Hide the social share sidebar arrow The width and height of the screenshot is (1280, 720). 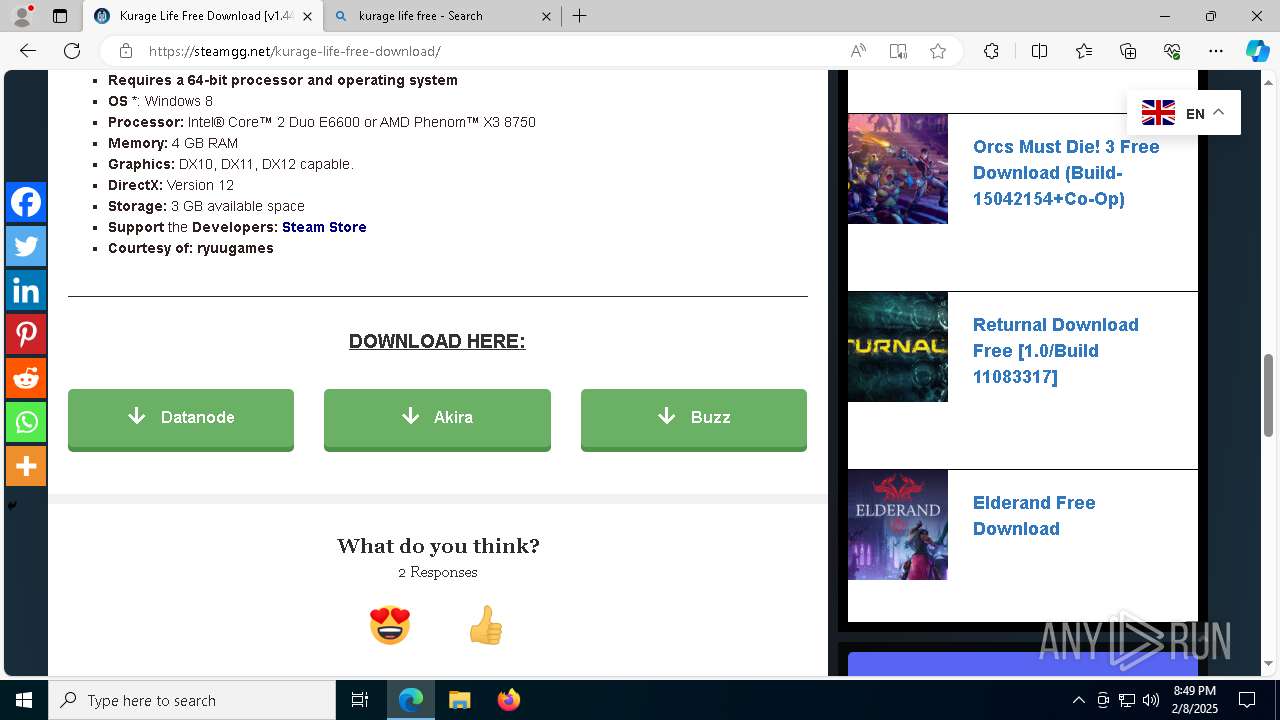12,506
